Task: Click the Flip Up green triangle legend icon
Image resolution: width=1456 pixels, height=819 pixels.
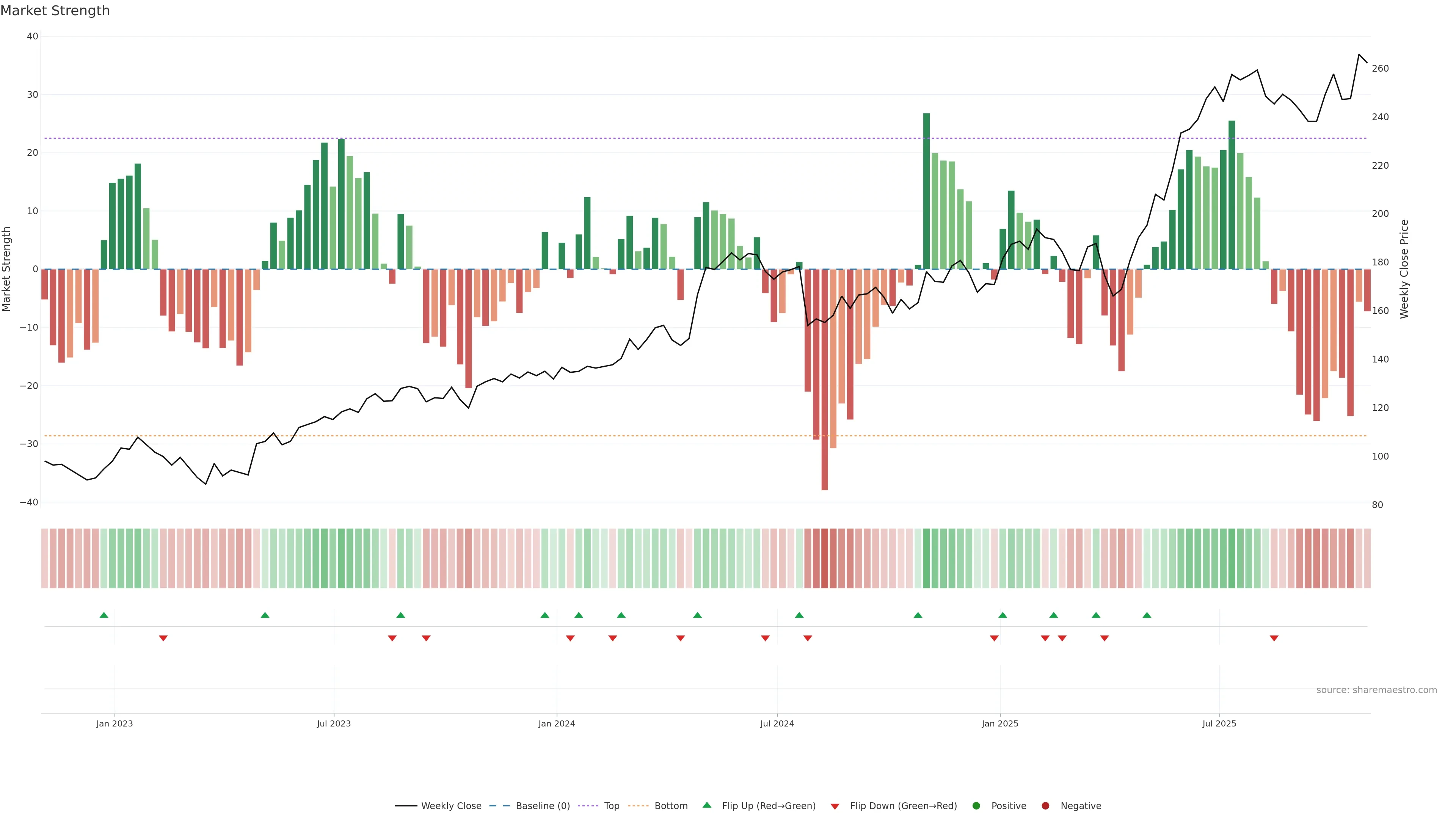Action: tap(706, 805)
